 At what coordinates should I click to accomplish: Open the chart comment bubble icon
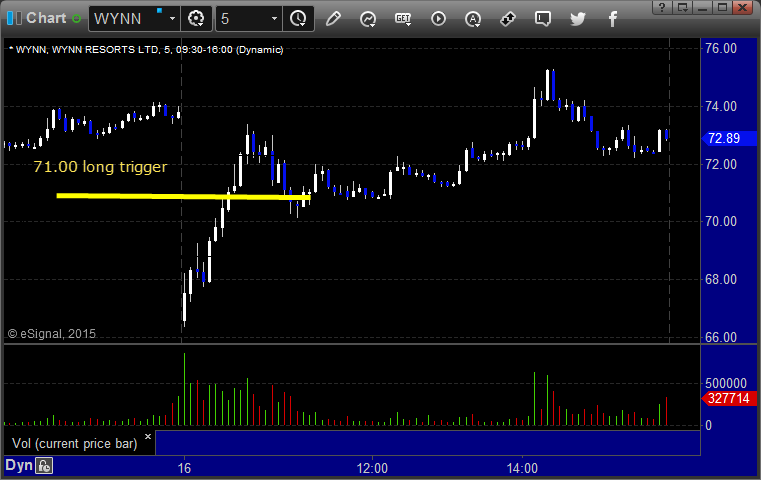pos(543,19)
